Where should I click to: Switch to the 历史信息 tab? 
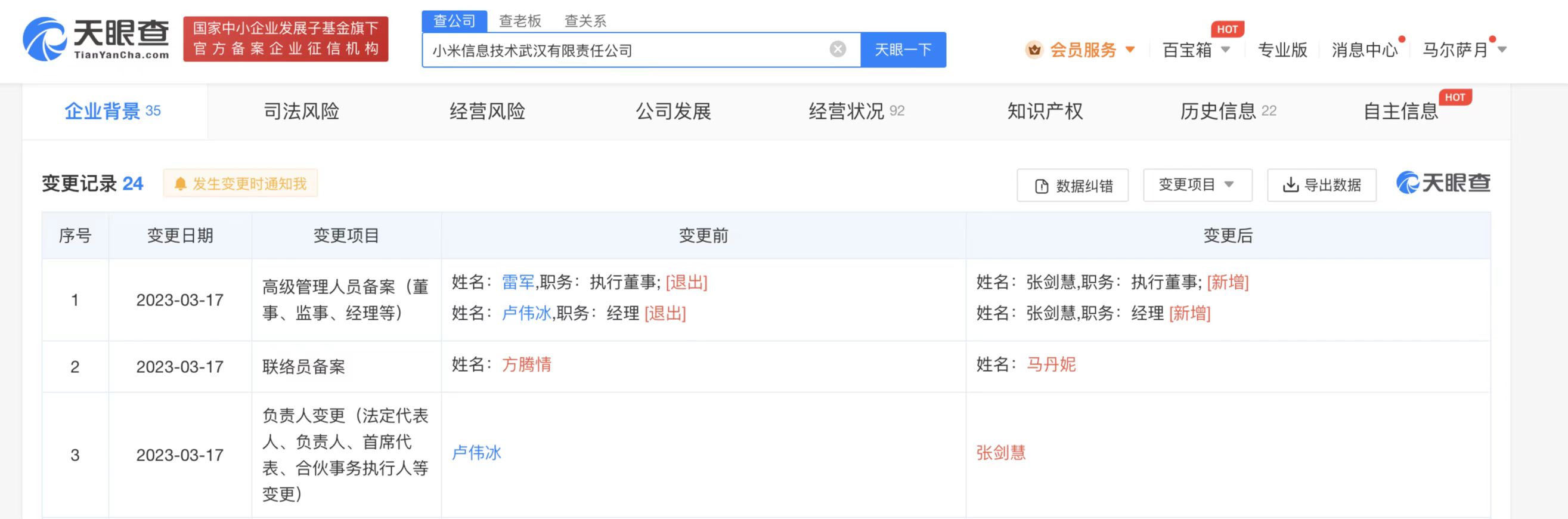click(1228, 111)
